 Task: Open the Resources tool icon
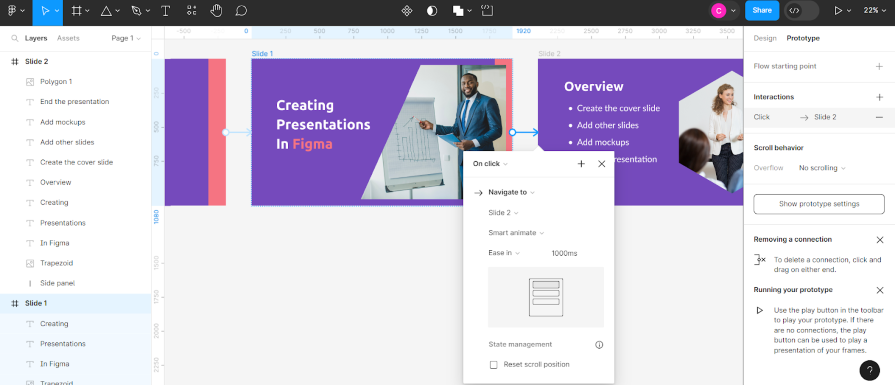point(192,10)
